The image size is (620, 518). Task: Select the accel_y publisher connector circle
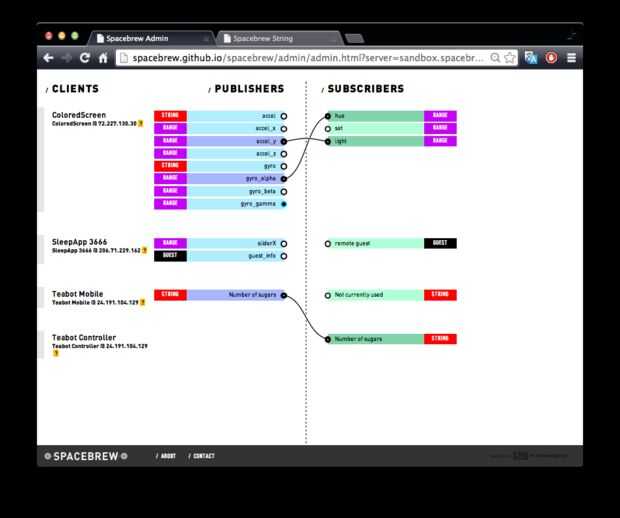point(284,141)
